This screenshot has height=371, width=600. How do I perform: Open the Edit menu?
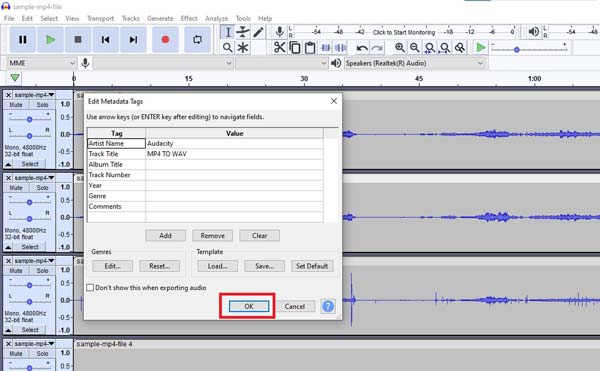tap(27, 18)
